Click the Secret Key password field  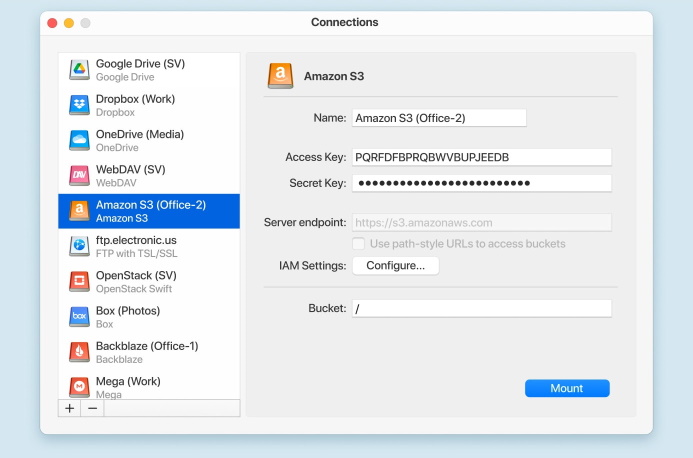(482, 183)
